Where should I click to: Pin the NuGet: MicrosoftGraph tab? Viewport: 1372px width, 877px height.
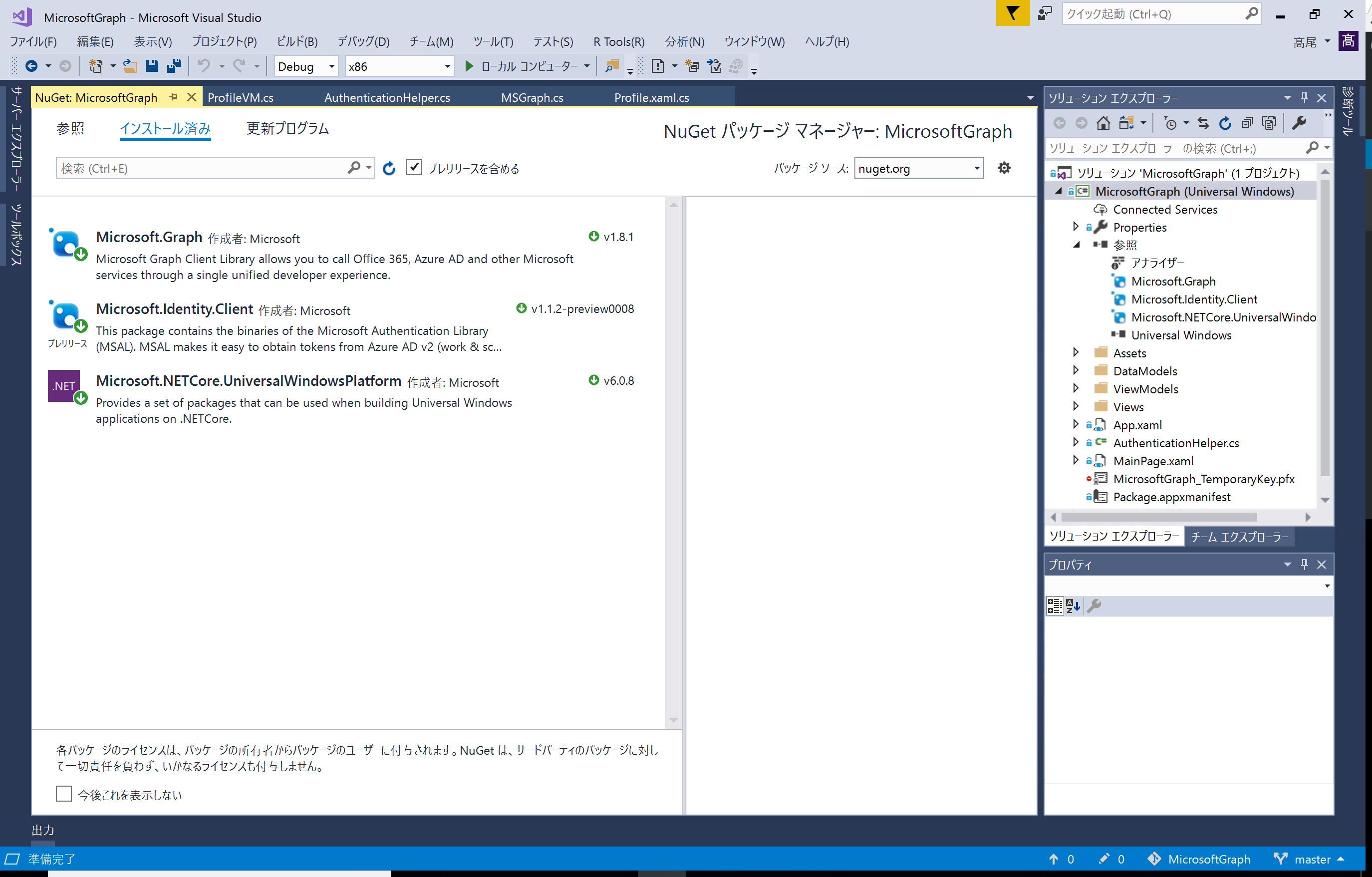(x=173, y=97)
